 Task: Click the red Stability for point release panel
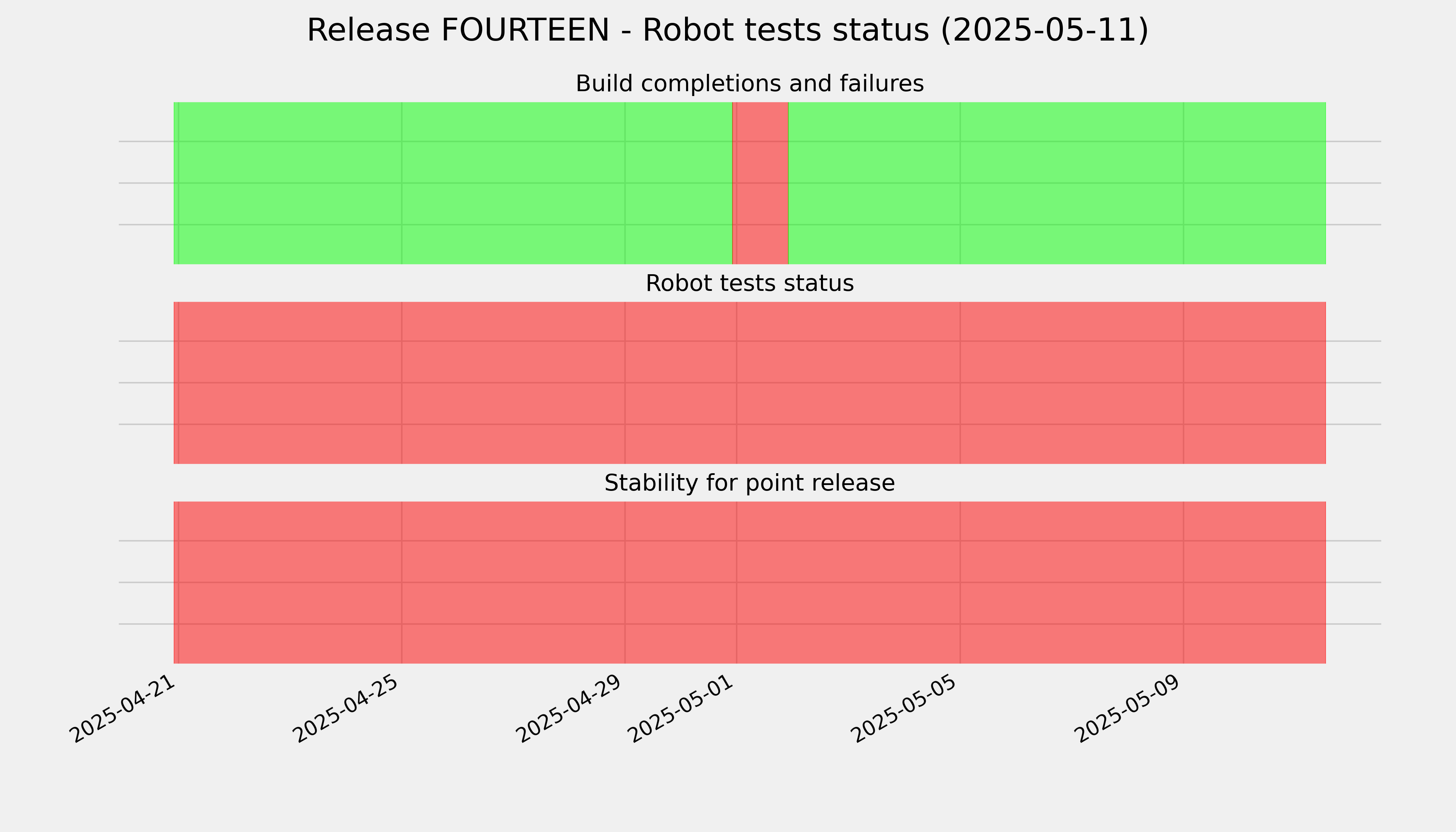coord(750,582)
